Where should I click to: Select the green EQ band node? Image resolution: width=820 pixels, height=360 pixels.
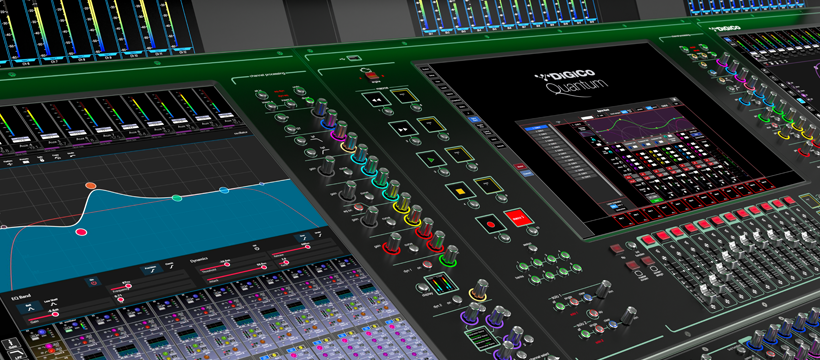[177, 198]
